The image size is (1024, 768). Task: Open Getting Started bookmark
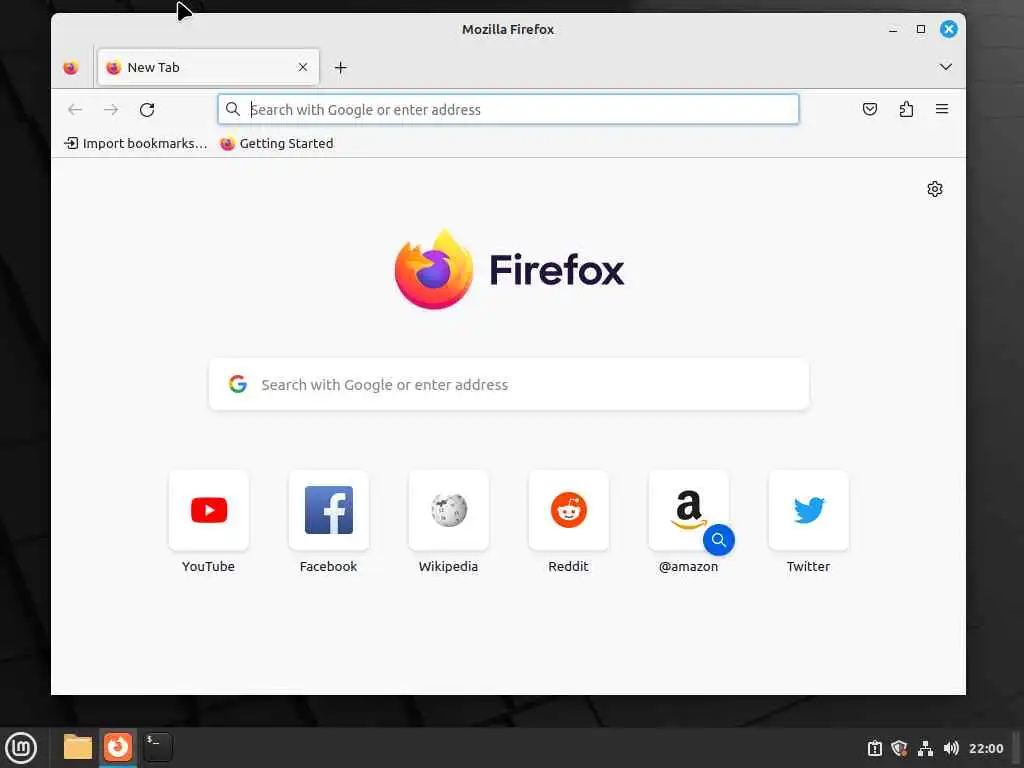tap(276, 143)
